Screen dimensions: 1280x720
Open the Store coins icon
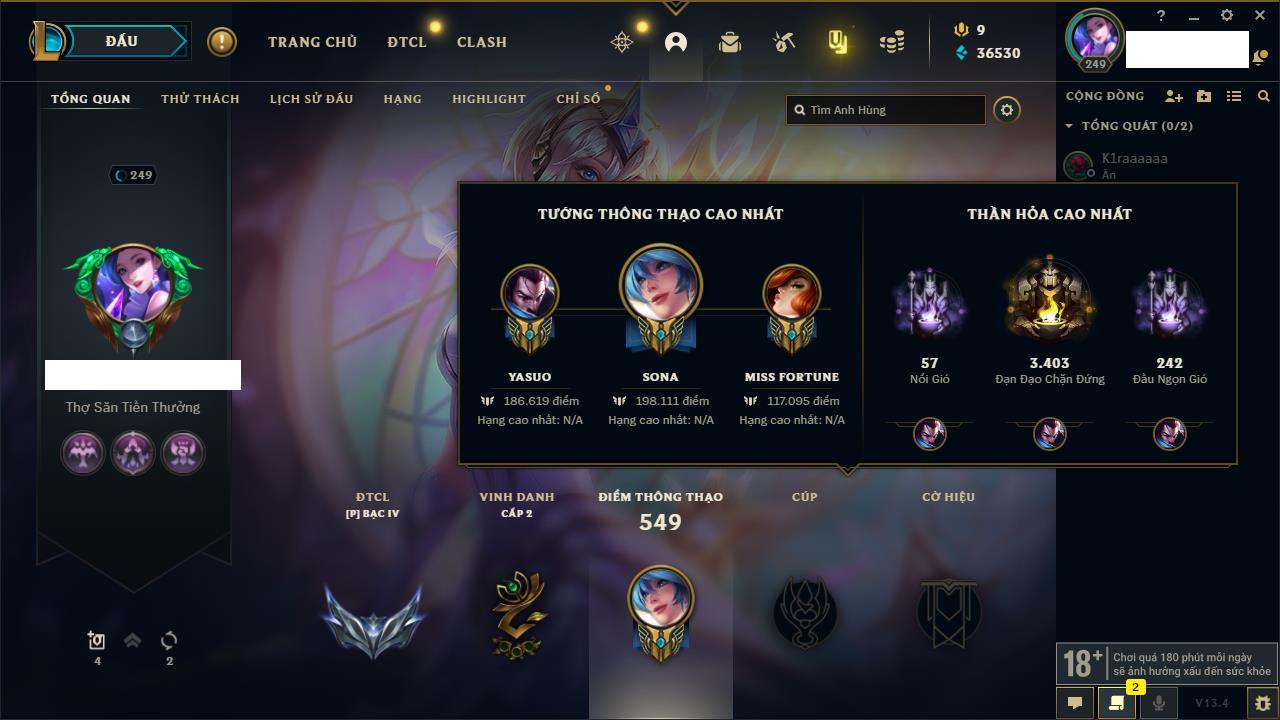click(x=892, y=42)
